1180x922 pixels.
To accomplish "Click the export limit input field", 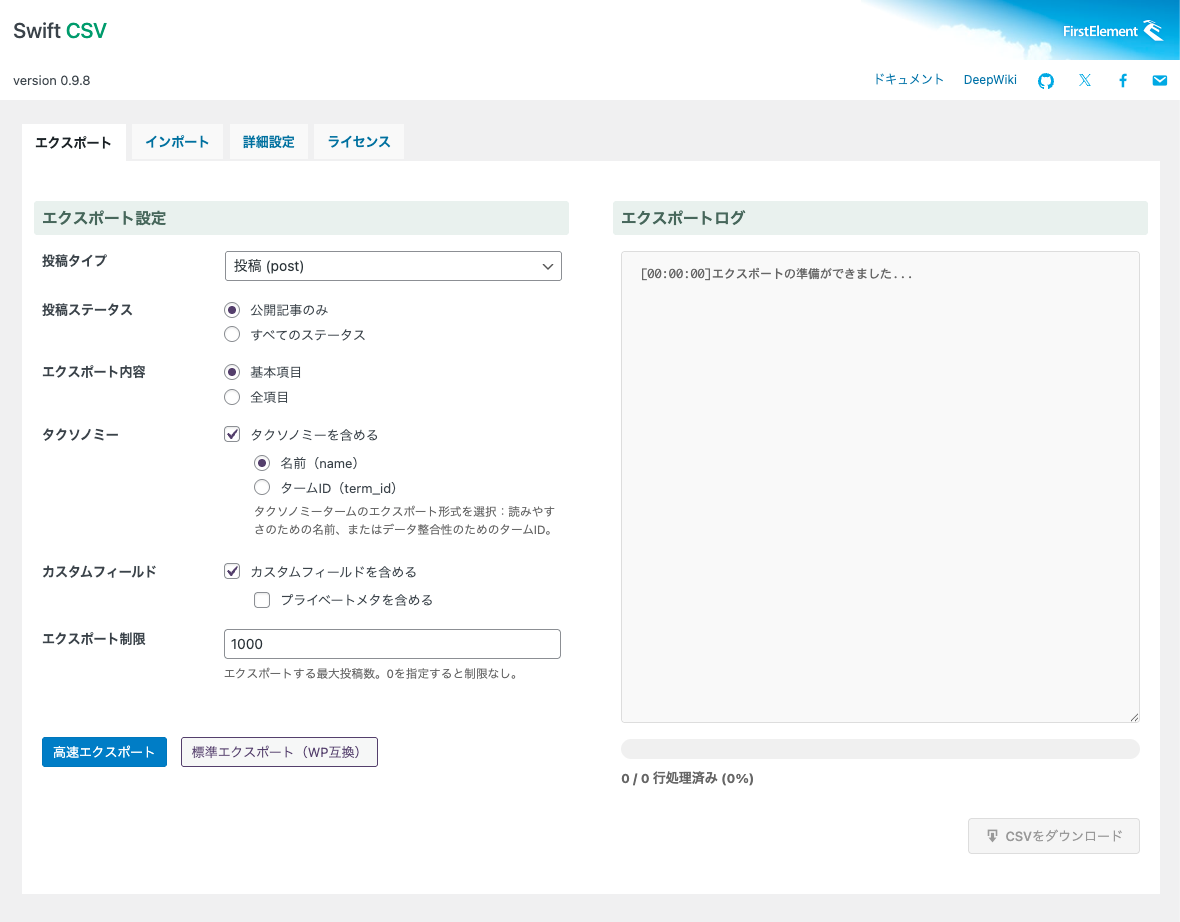I will pyautogui.click(x=392, y=644).
